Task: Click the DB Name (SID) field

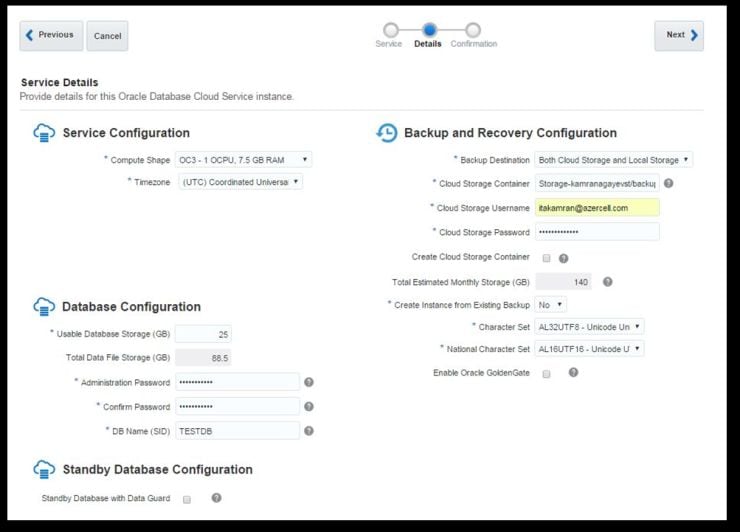Action: (237, 431)
